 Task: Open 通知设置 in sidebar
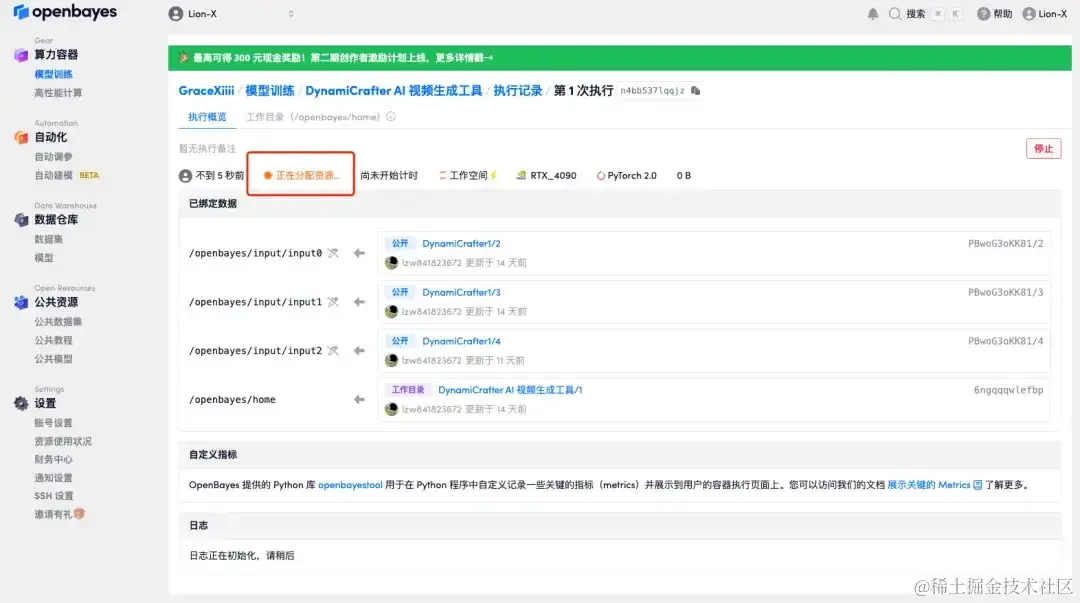[x=53, y=478]
